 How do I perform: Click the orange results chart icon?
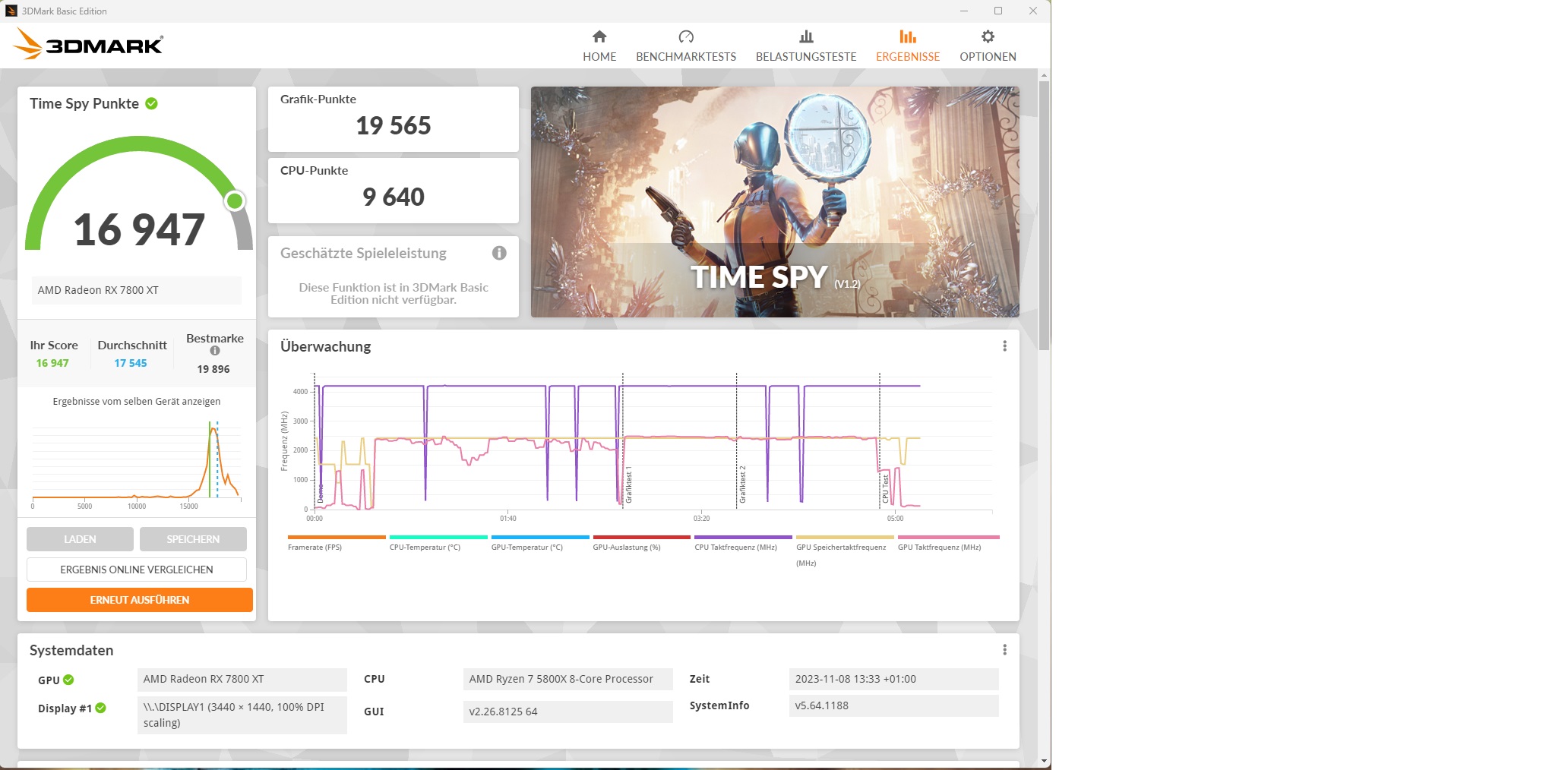tap(908, 36)
